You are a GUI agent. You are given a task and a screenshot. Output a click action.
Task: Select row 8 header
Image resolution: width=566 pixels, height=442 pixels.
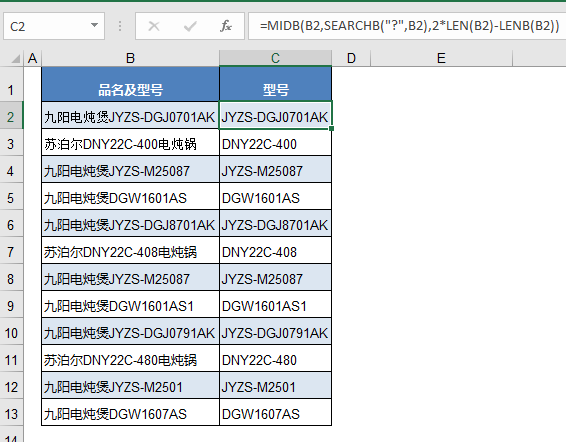[11, 277]
